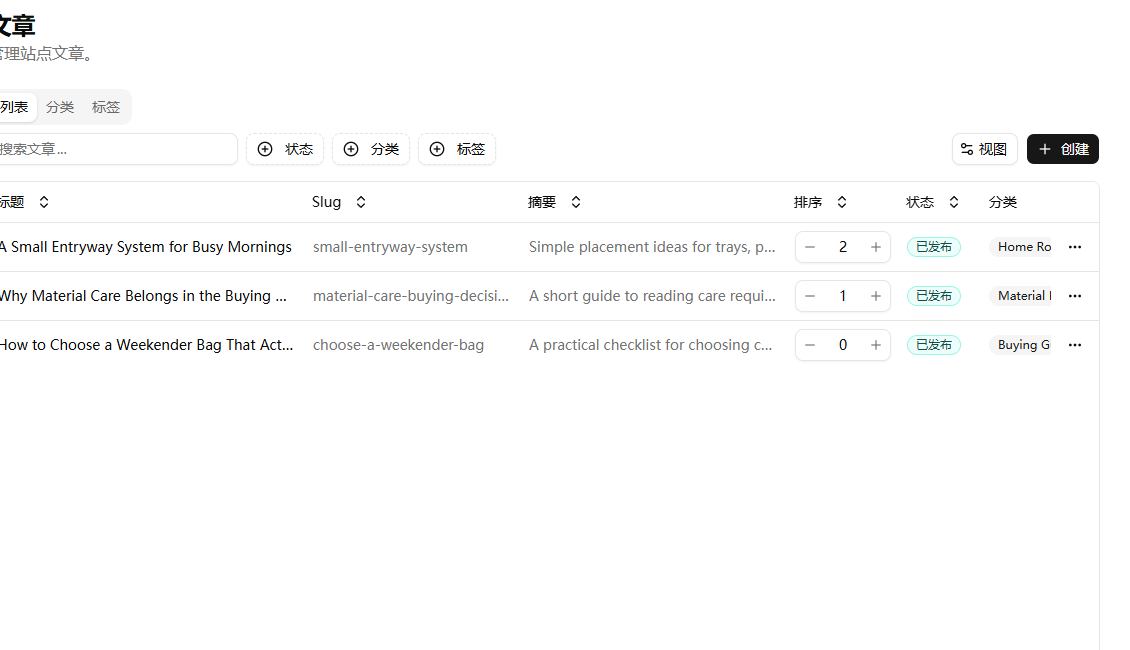
Task: Click slug material-care-buying-decisi...
Action: tap(411, 296)
